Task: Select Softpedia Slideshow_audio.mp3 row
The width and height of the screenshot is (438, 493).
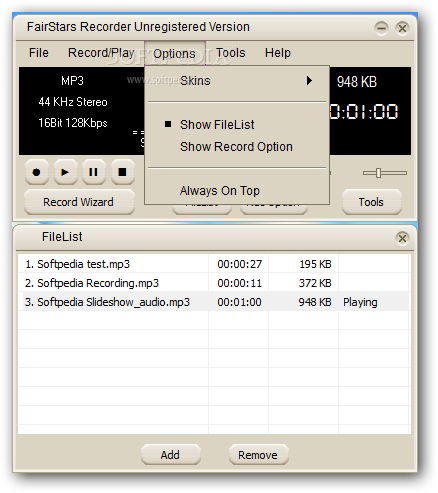Action: point(213,302)
